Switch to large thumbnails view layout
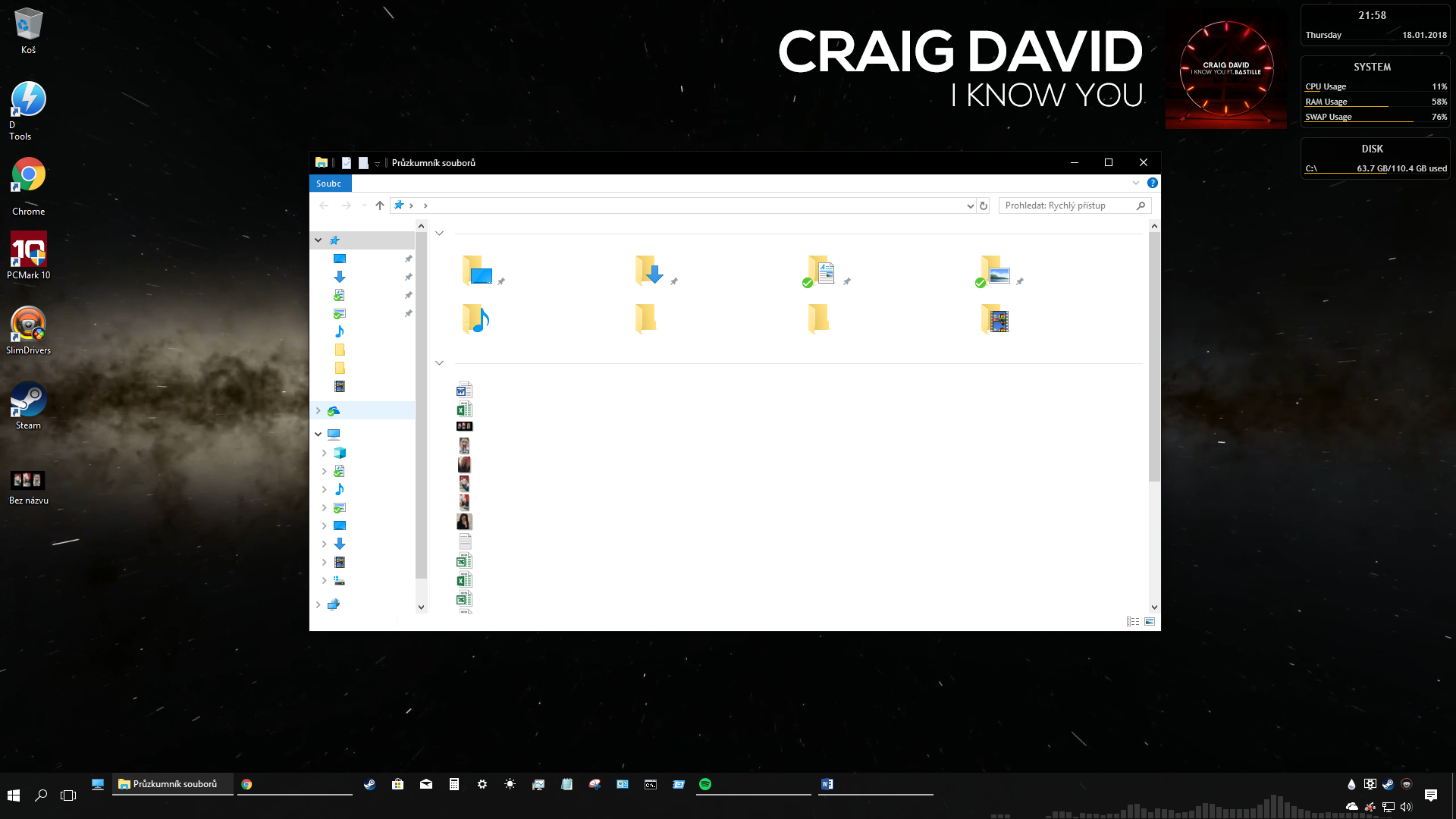Viewport: 1456px width, 819px height. (x=1150, y=621)
